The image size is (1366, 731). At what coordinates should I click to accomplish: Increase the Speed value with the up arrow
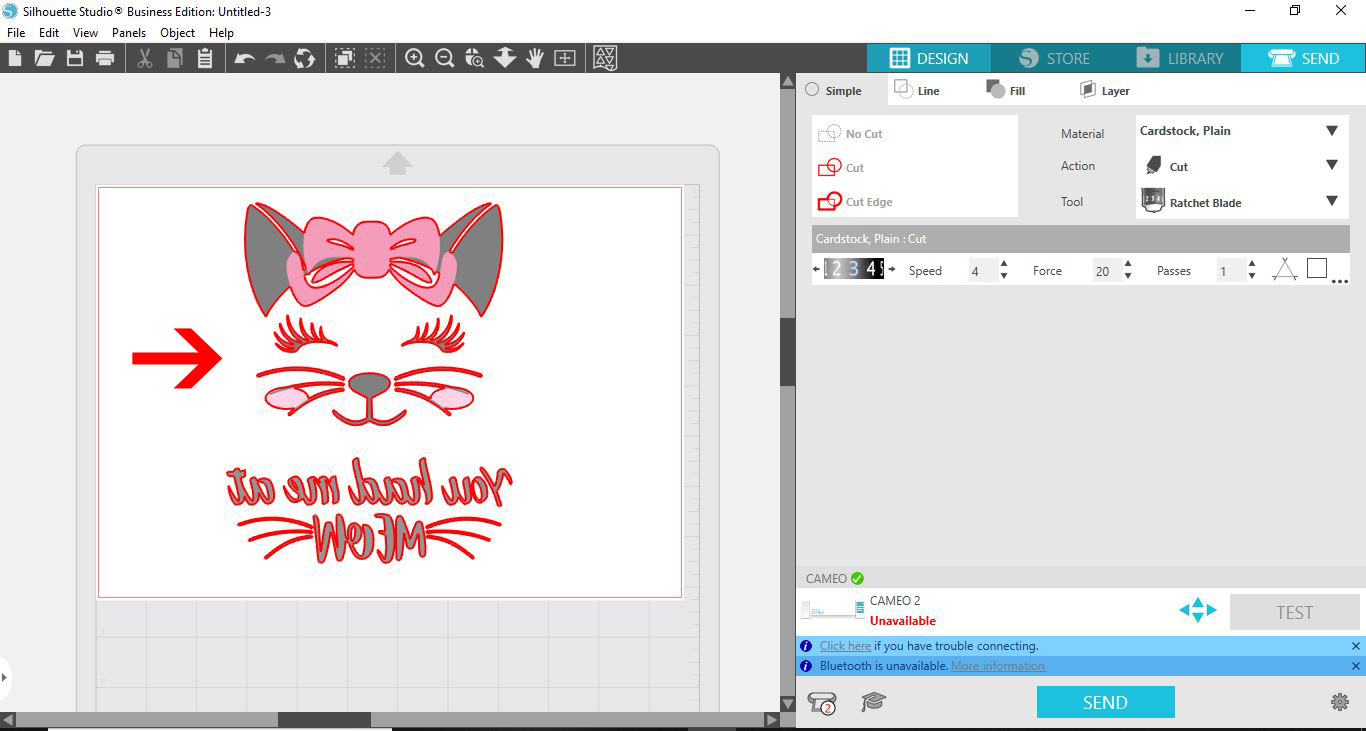[1004, 264]
